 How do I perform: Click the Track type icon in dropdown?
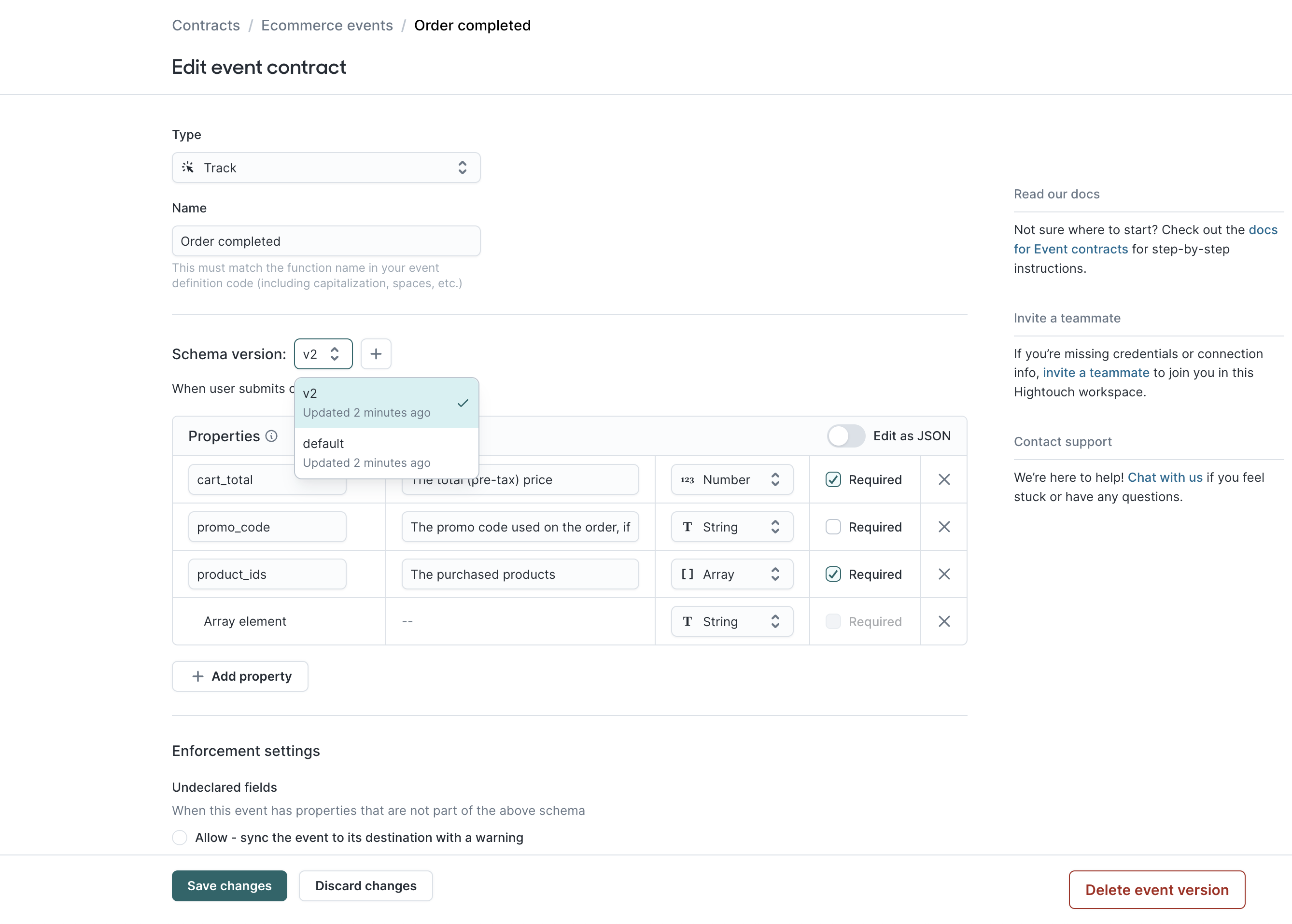[187, 167]
